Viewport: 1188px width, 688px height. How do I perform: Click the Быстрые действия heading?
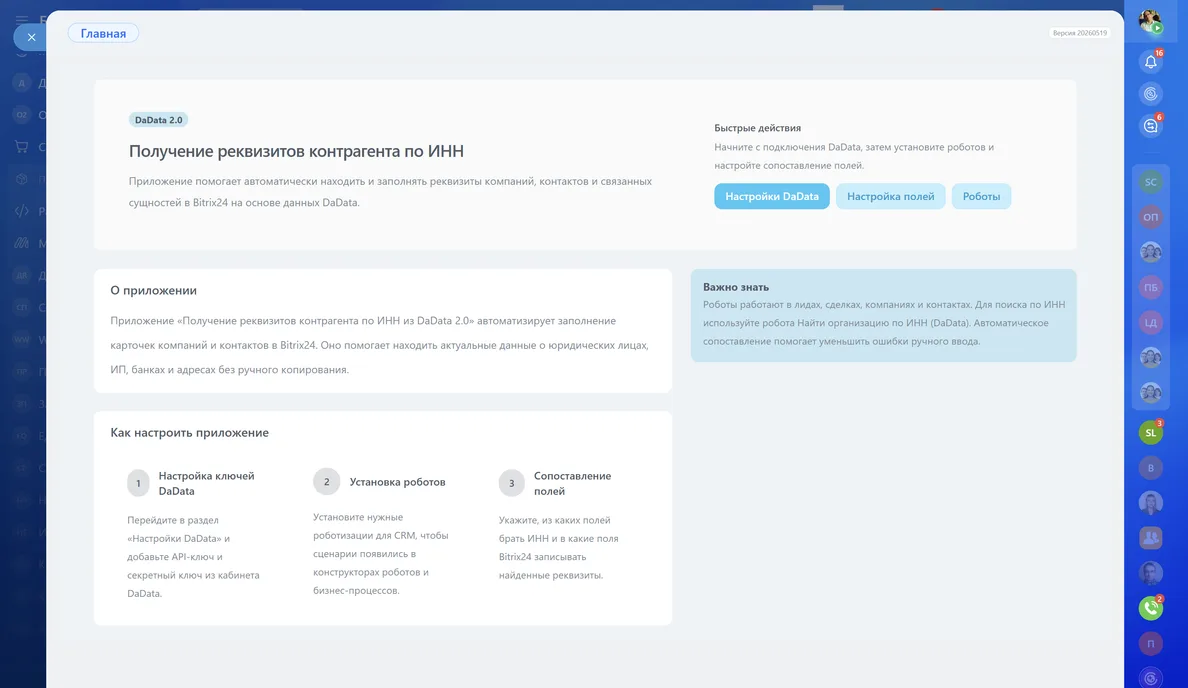[x=758, y=128]
